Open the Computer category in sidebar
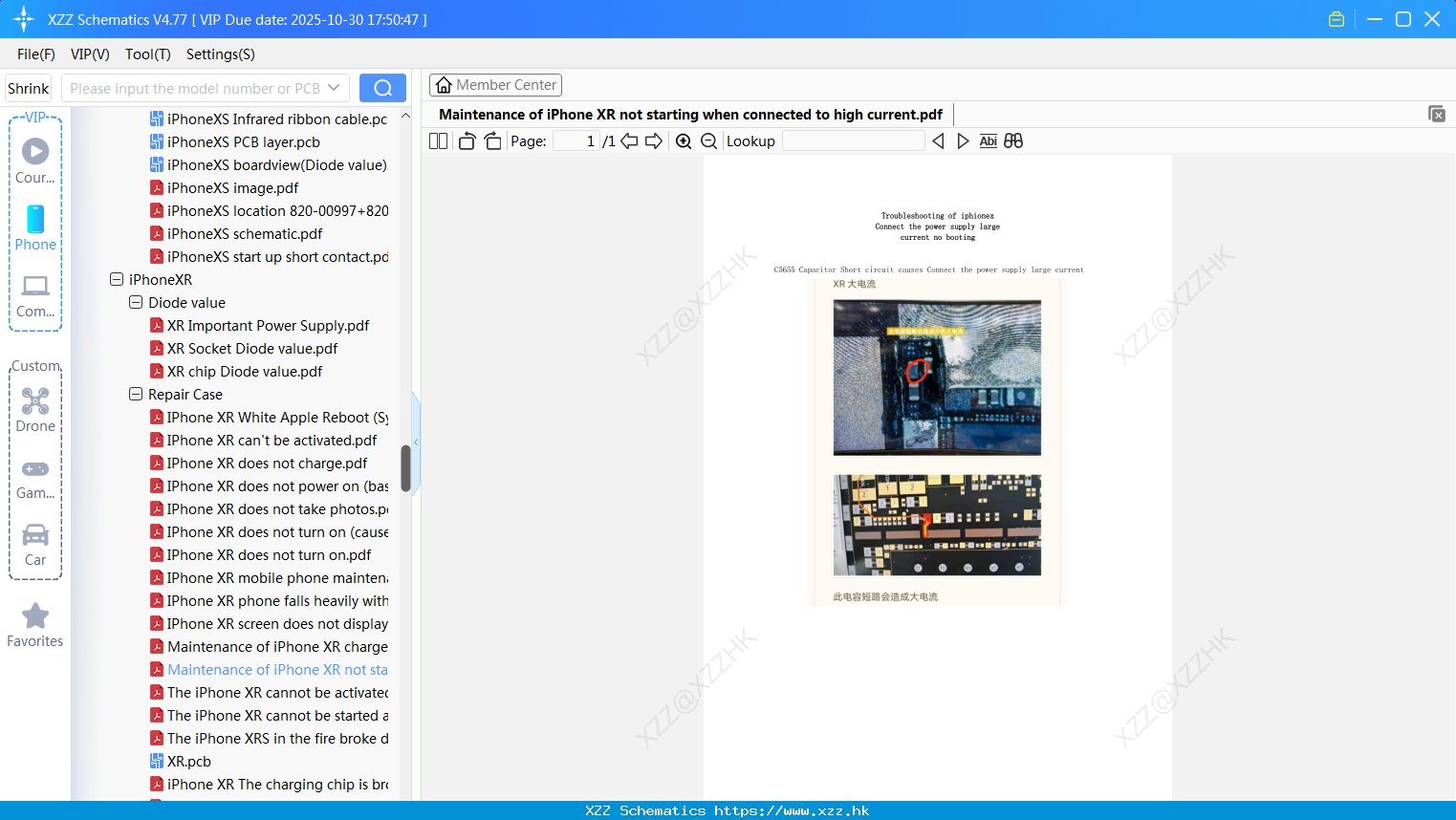Image resolution: width=1456 pixels, height=820 pixels. point(35,296)
